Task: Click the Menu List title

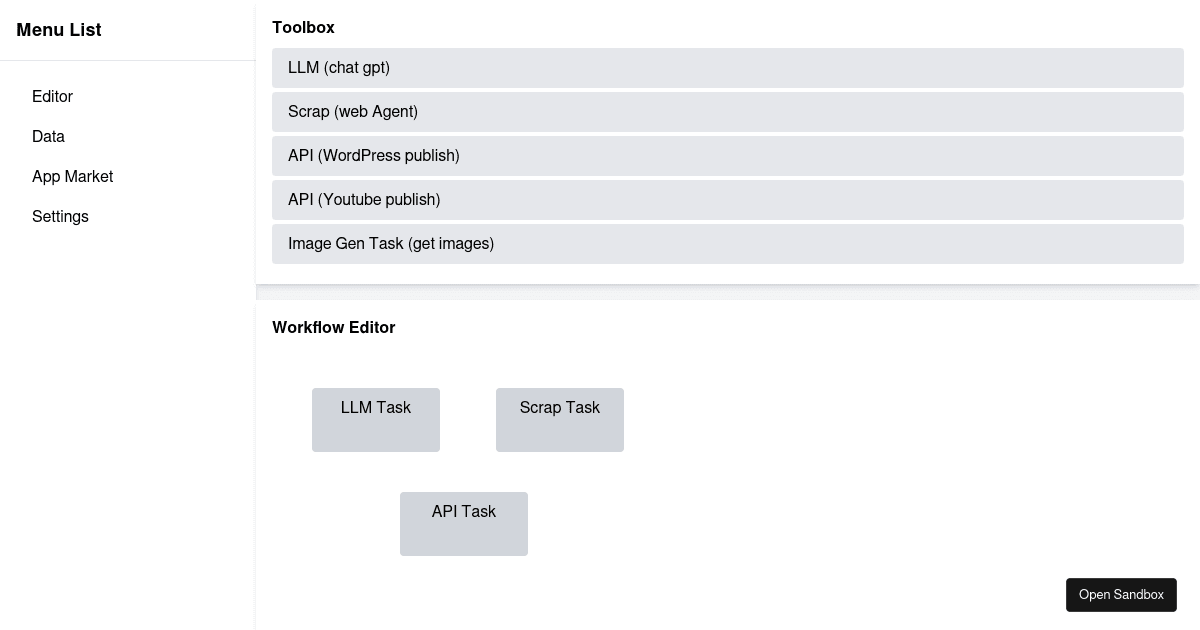Action: (x=58, y=30)
